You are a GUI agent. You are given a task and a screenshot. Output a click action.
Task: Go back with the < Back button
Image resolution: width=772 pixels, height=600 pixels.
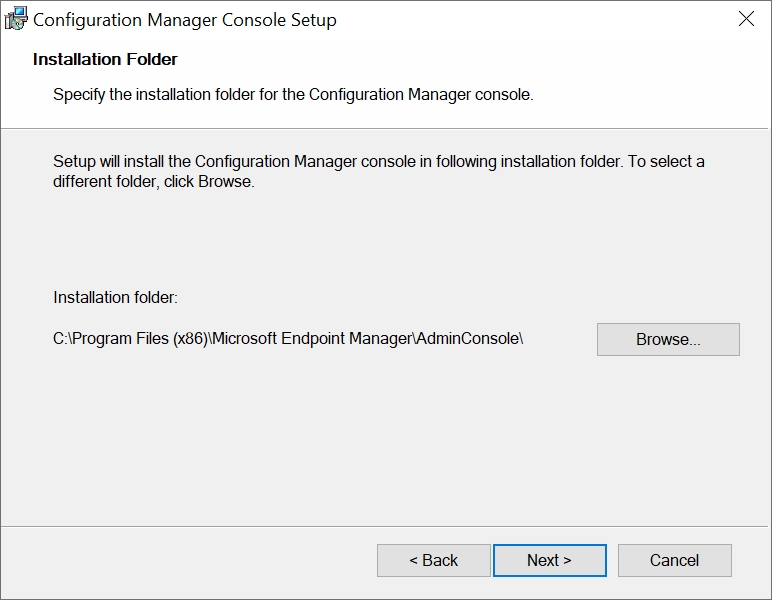(433, 560)
